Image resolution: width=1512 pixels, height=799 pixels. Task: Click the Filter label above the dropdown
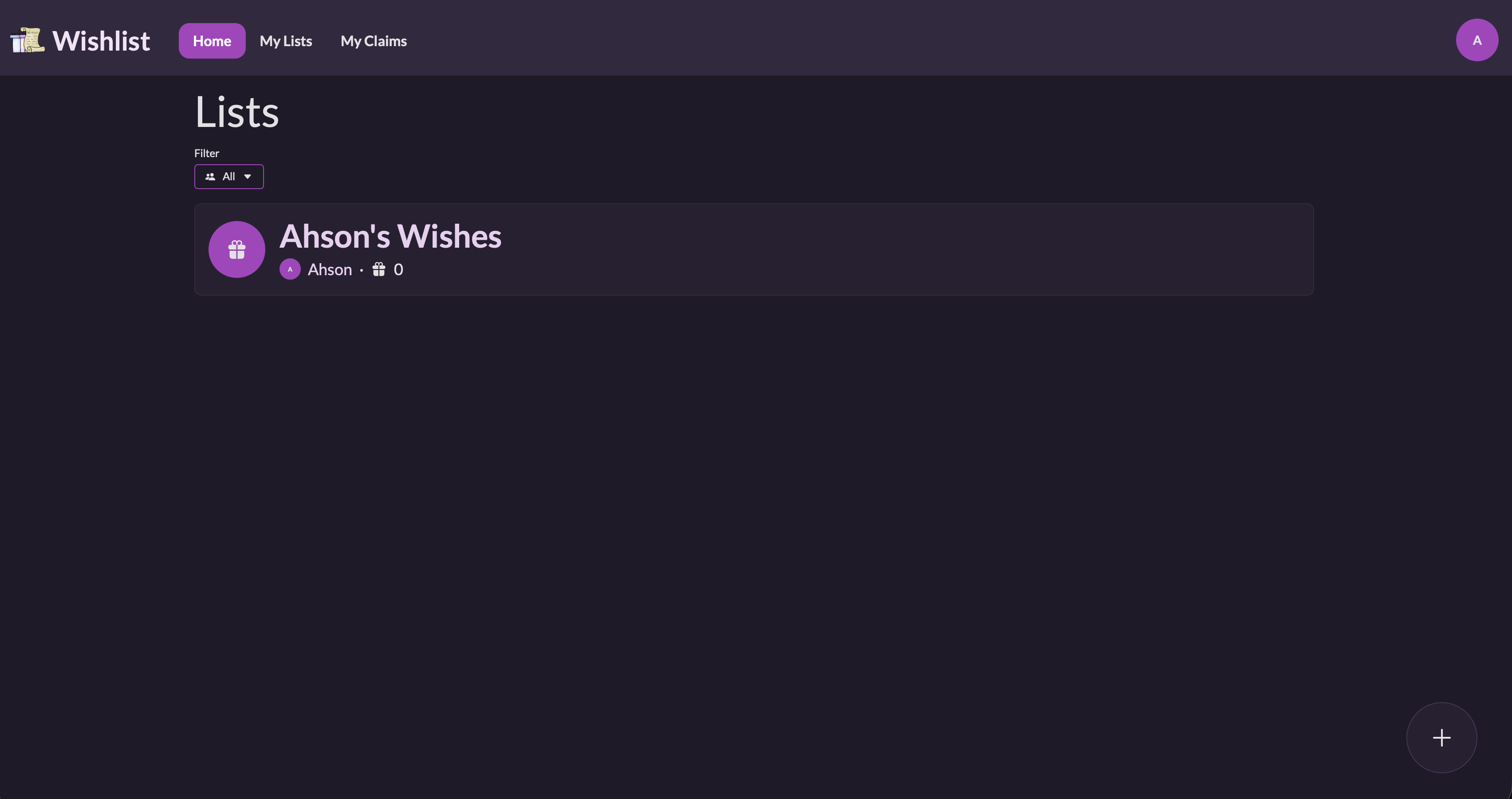tap(206, 153)
